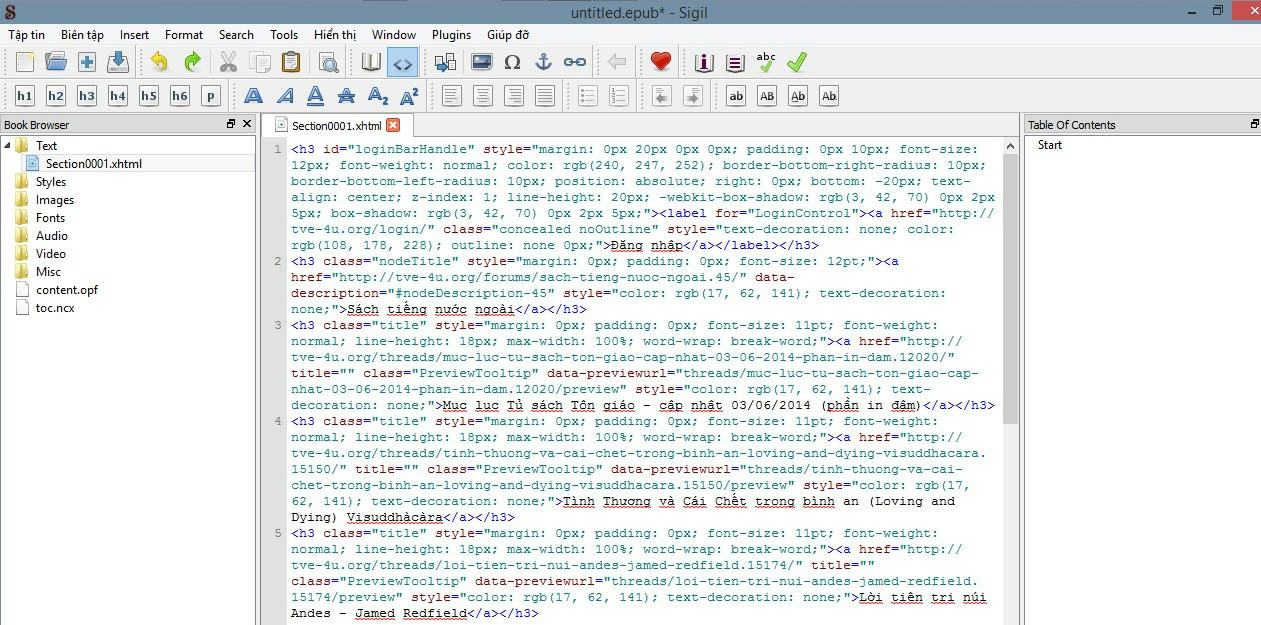This screenshot has width=1261, height=625.
Task: Toggle underline formatting
Action: click(316, 96)
